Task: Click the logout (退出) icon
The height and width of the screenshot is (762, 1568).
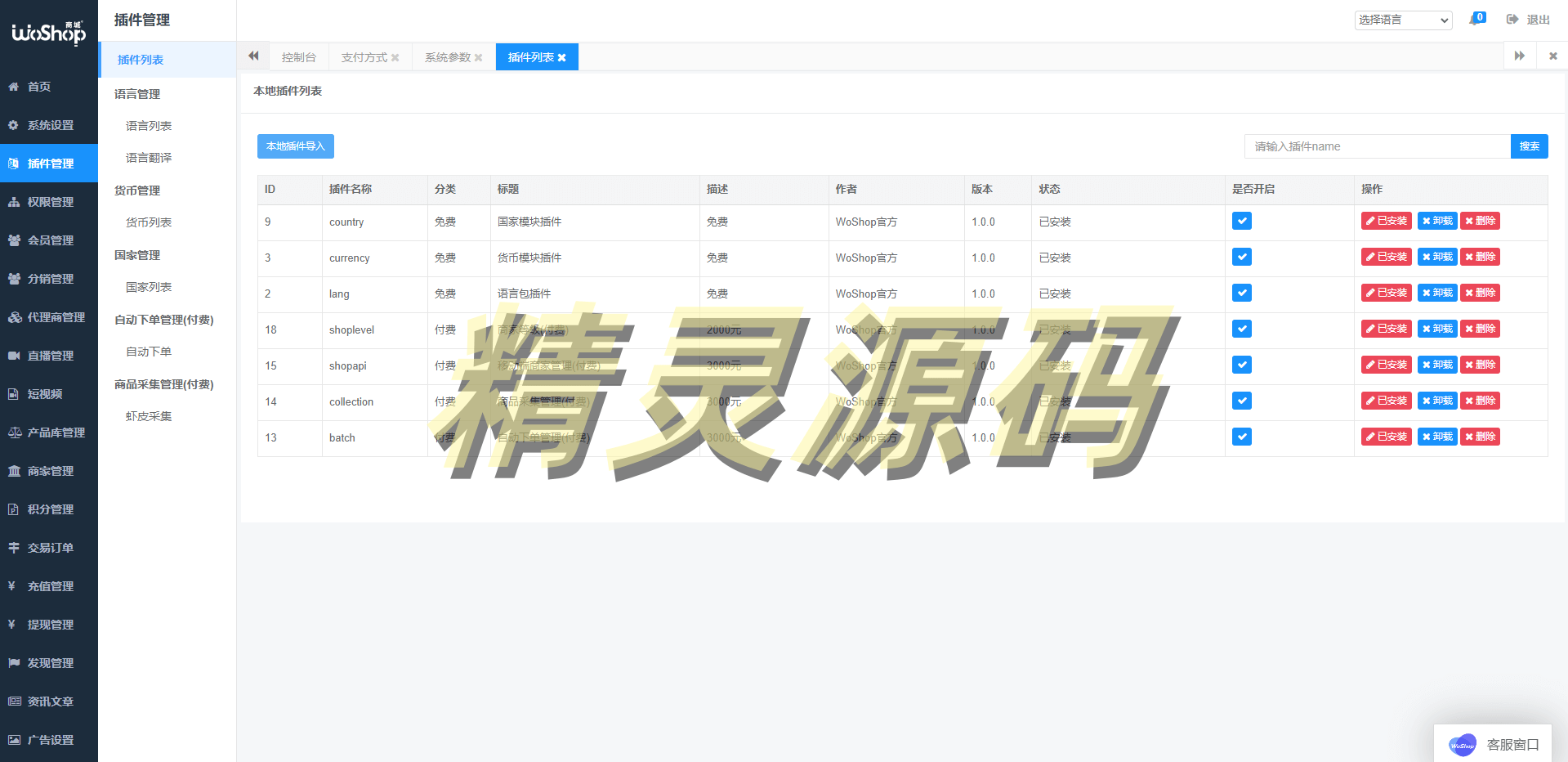Action: 1512,20
